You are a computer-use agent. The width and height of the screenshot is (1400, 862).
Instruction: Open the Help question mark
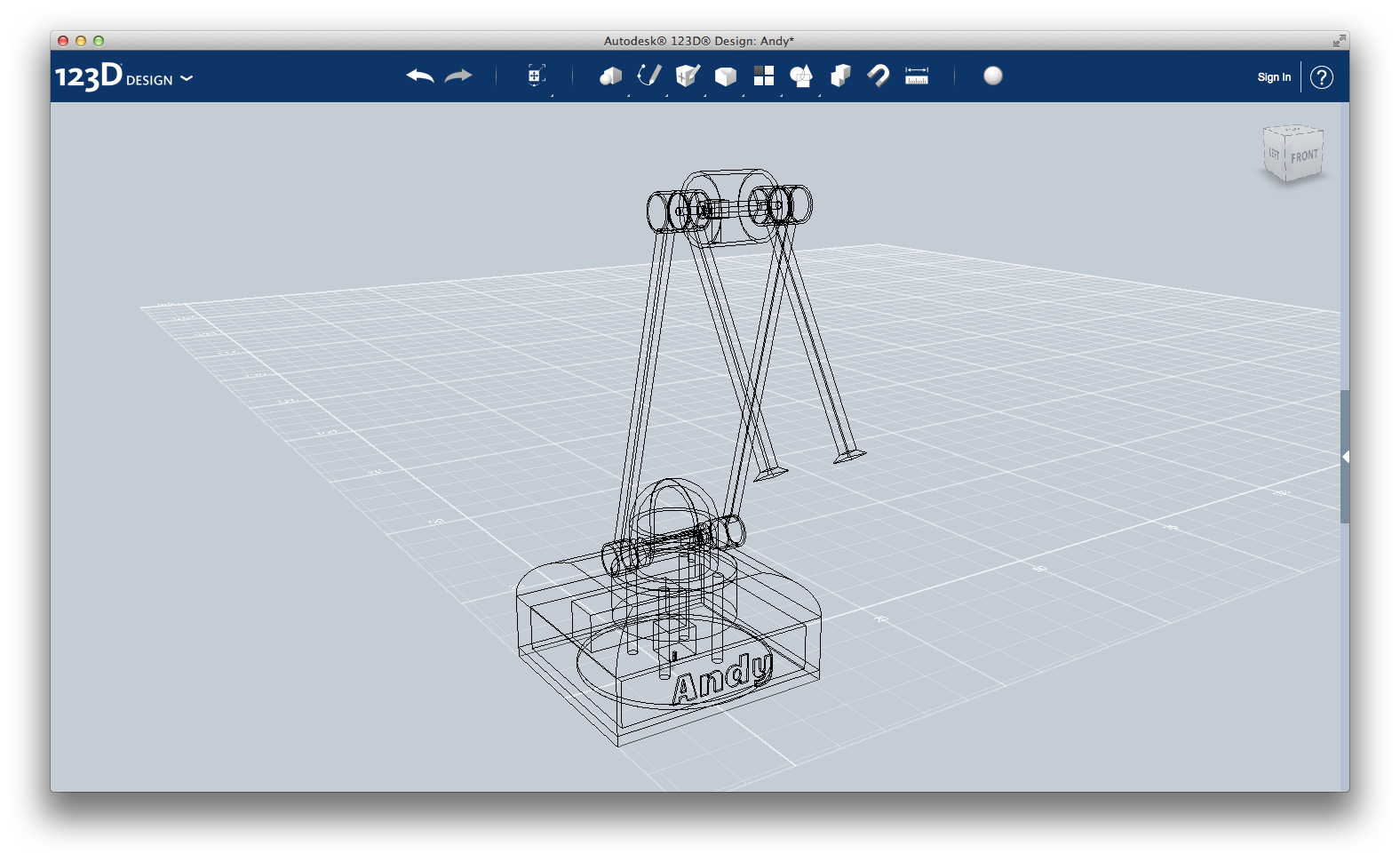tap(1322, 77)
